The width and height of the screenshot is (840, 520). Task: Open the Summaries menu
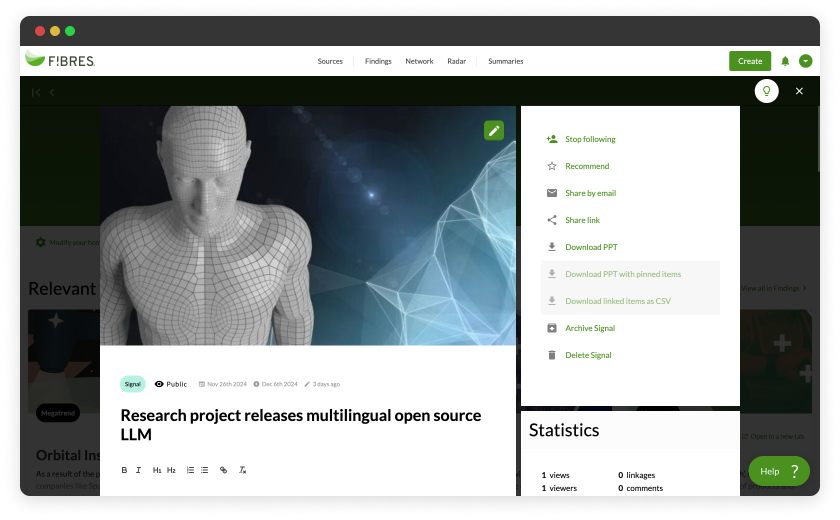pos(506,61)
